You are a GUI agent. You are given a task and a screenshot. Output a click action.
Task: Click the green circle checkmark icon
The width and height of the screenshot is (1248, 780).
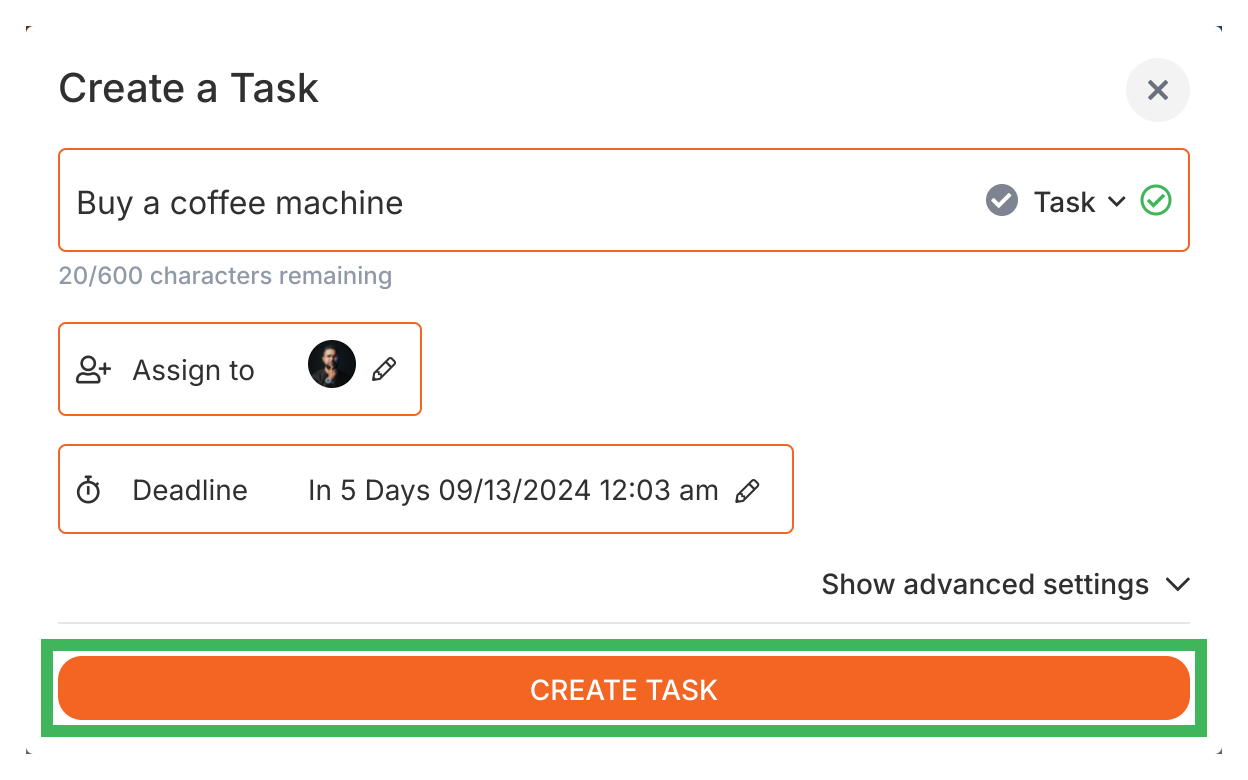[1156, 201]
